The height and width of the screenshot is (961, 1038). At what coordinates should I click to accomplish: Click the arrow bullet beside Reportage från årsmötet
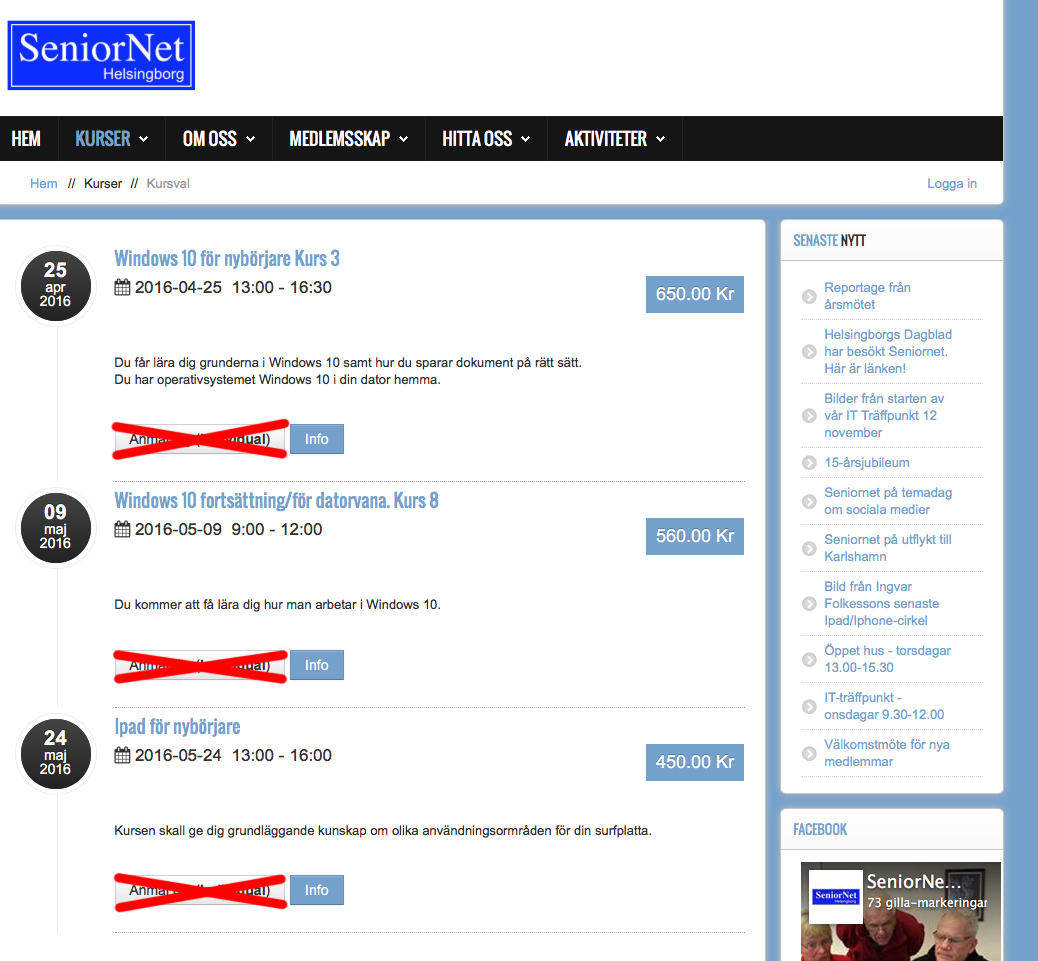(x=809, y=297)
